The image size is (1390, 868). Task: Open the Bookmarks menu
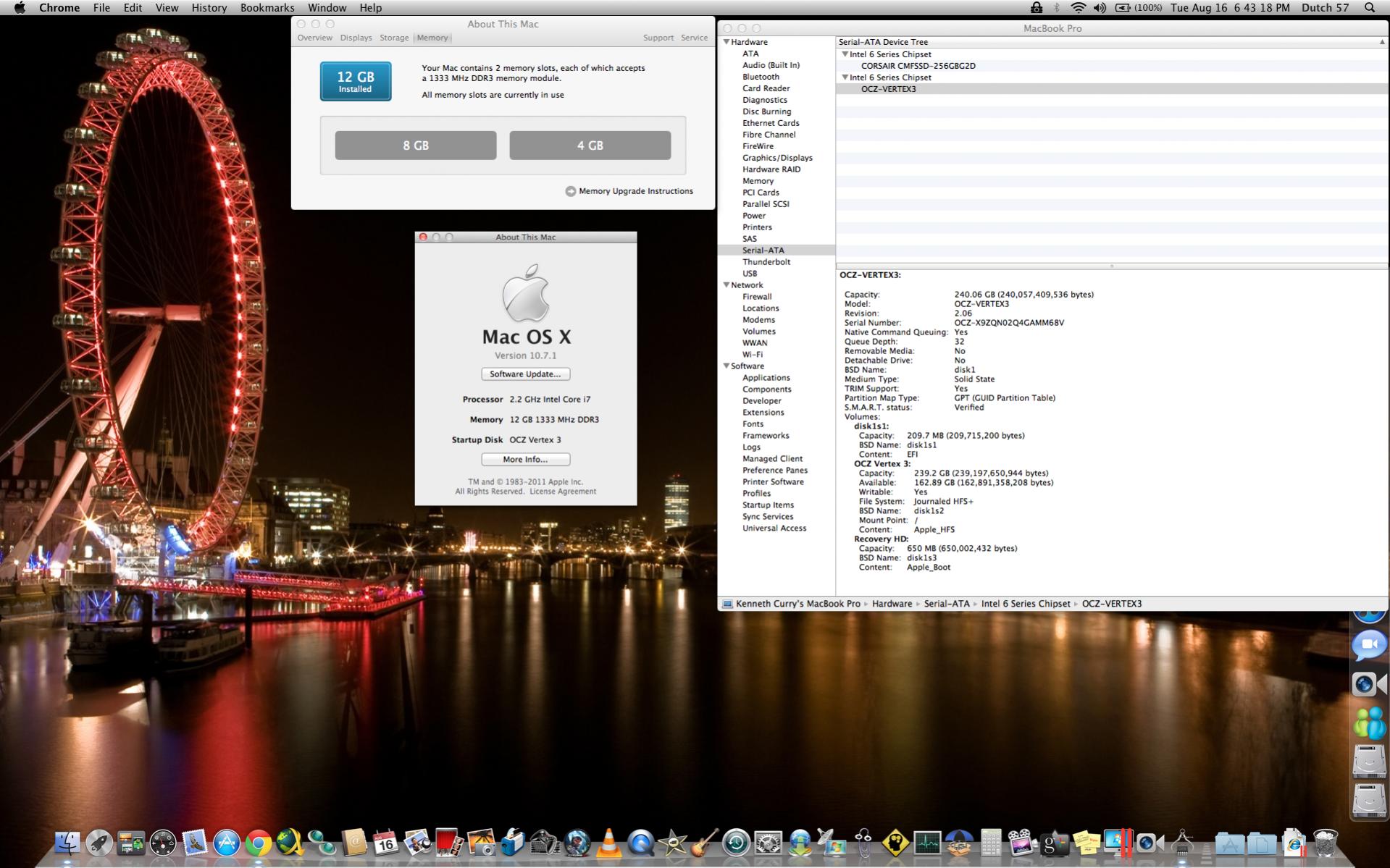(x=267, y=7)
